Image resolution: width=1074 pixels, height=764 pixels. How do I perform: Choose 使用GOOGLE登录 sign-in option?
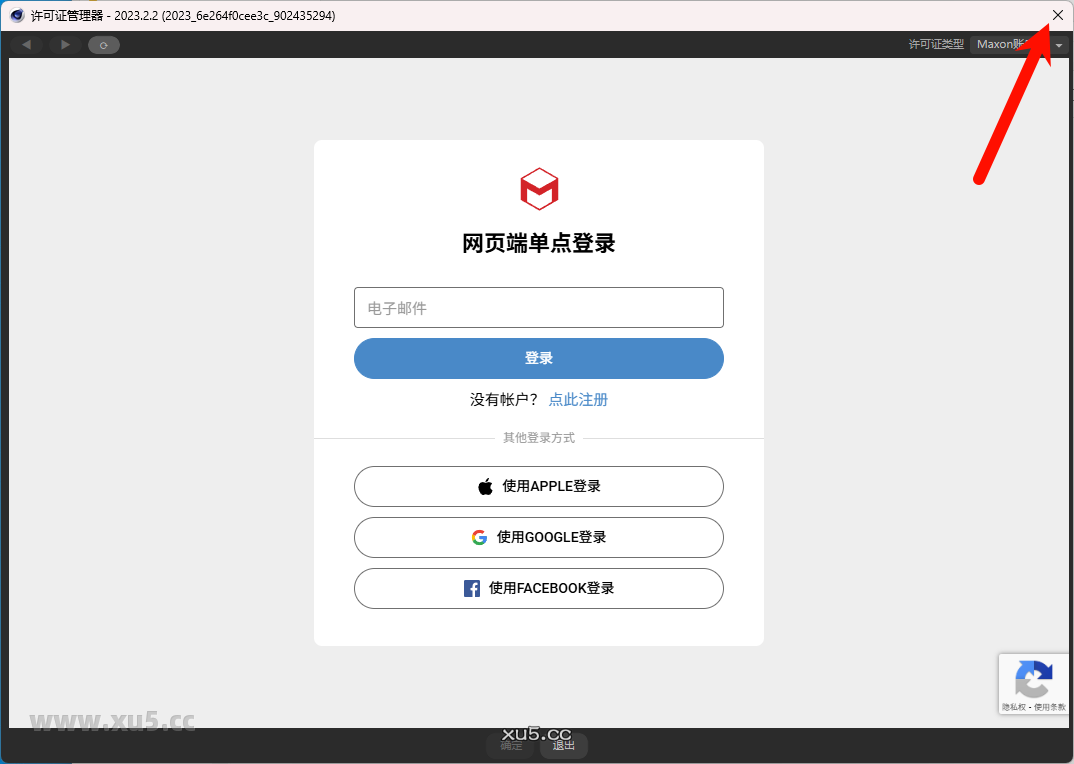[x=538, y=538]
